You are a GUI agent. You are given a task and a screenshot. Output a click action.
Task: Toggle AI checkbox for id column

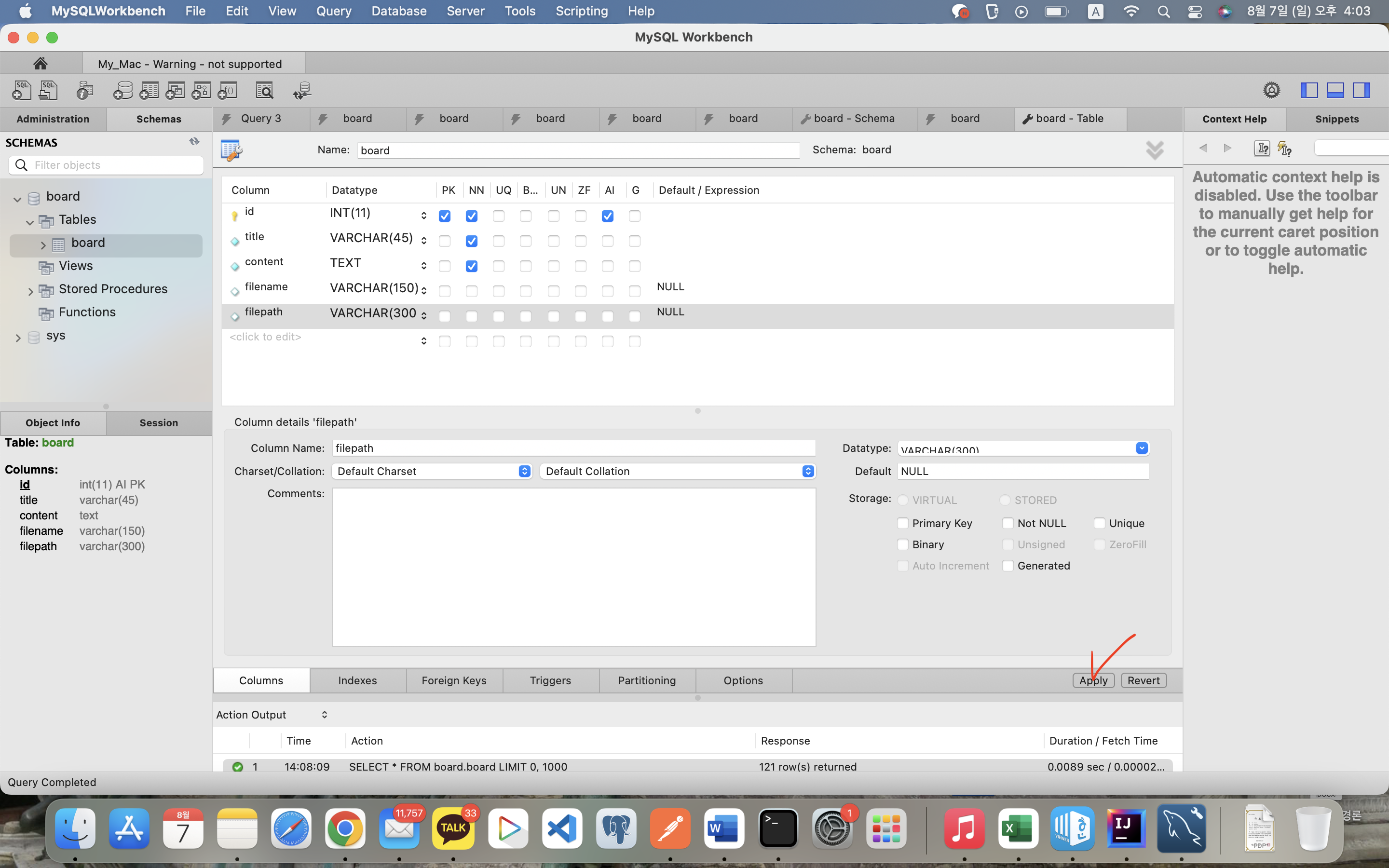[607, 216]
